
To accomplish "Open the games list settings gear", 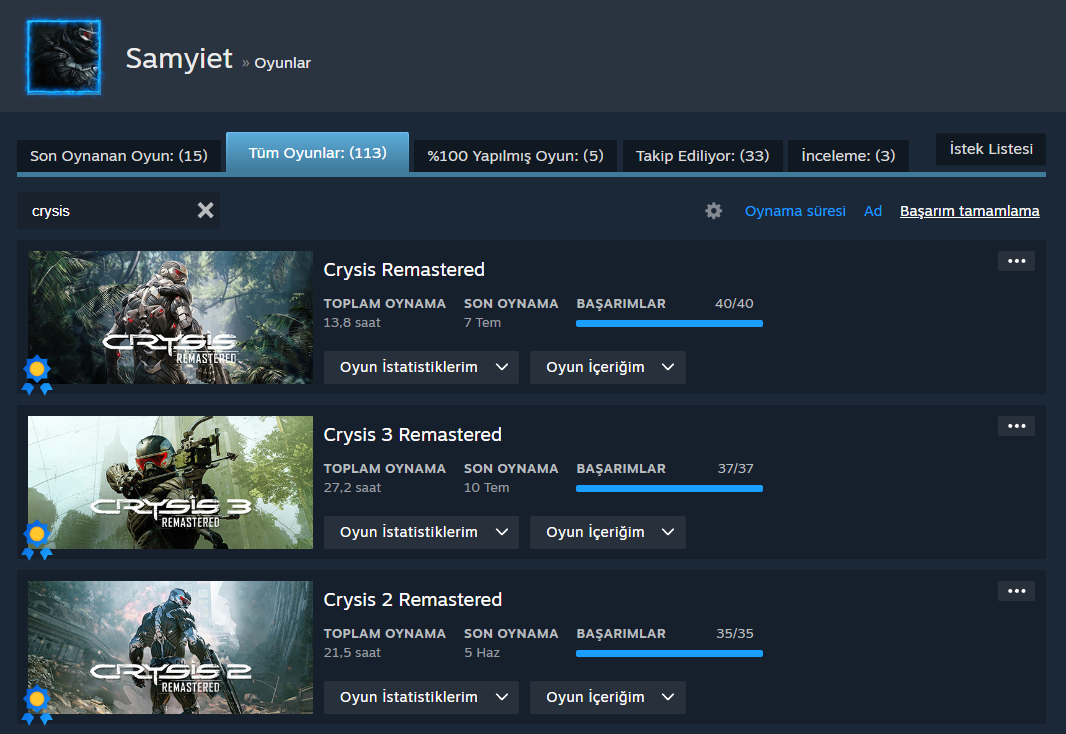I will 713,211.
